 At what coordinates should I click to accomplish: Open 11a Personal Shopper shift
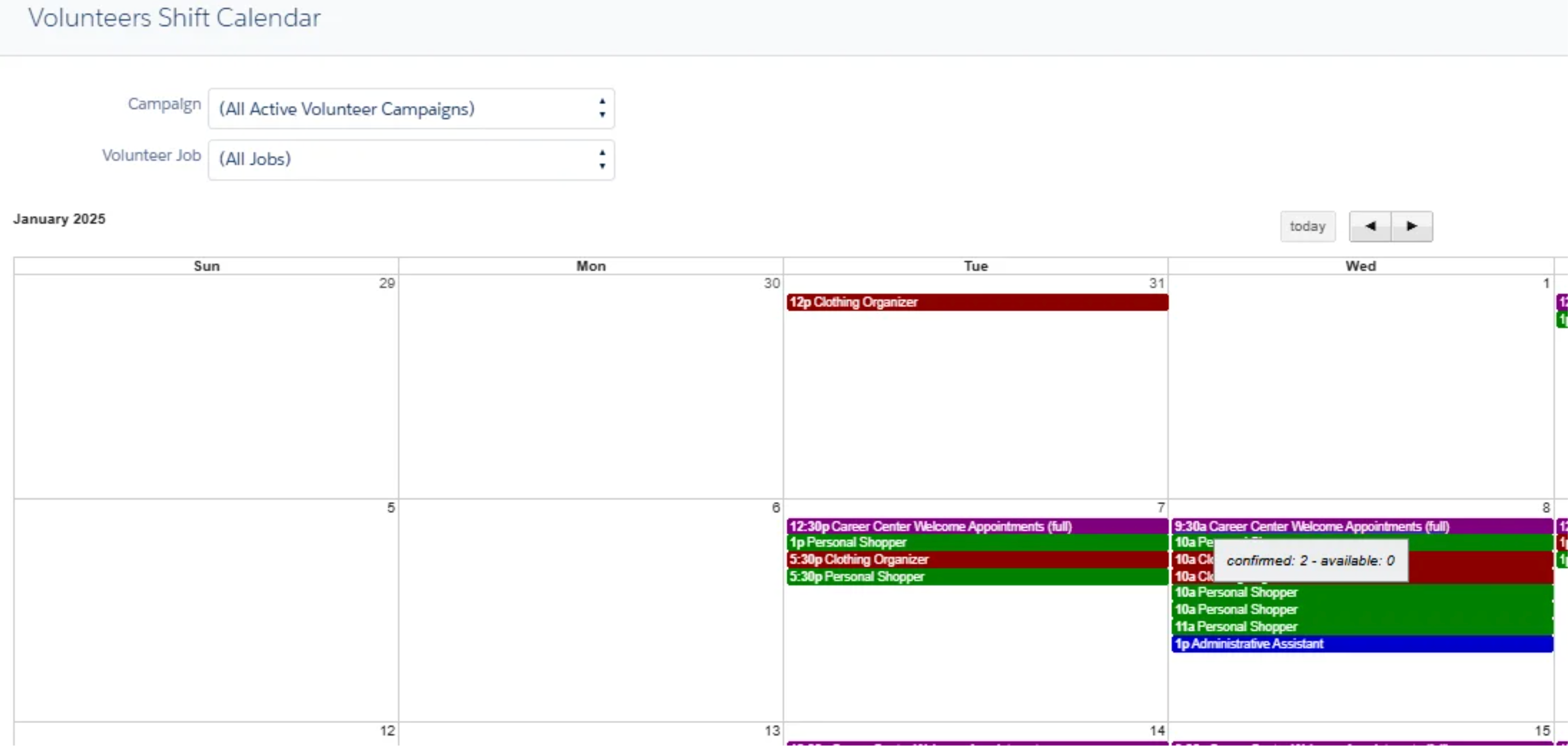[1362, 627]
